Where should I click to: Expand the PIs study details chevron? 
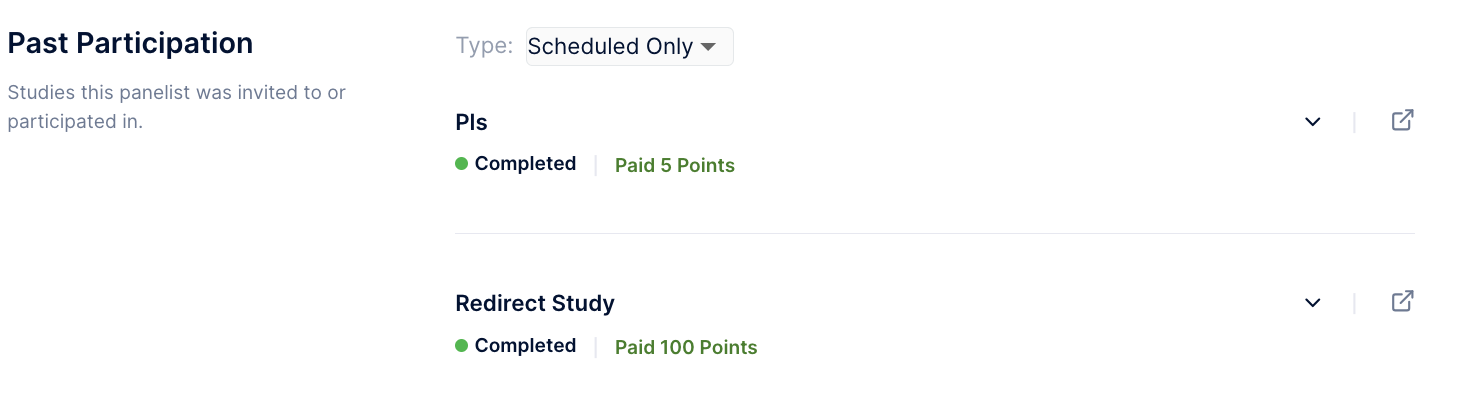coord(1313,122)
